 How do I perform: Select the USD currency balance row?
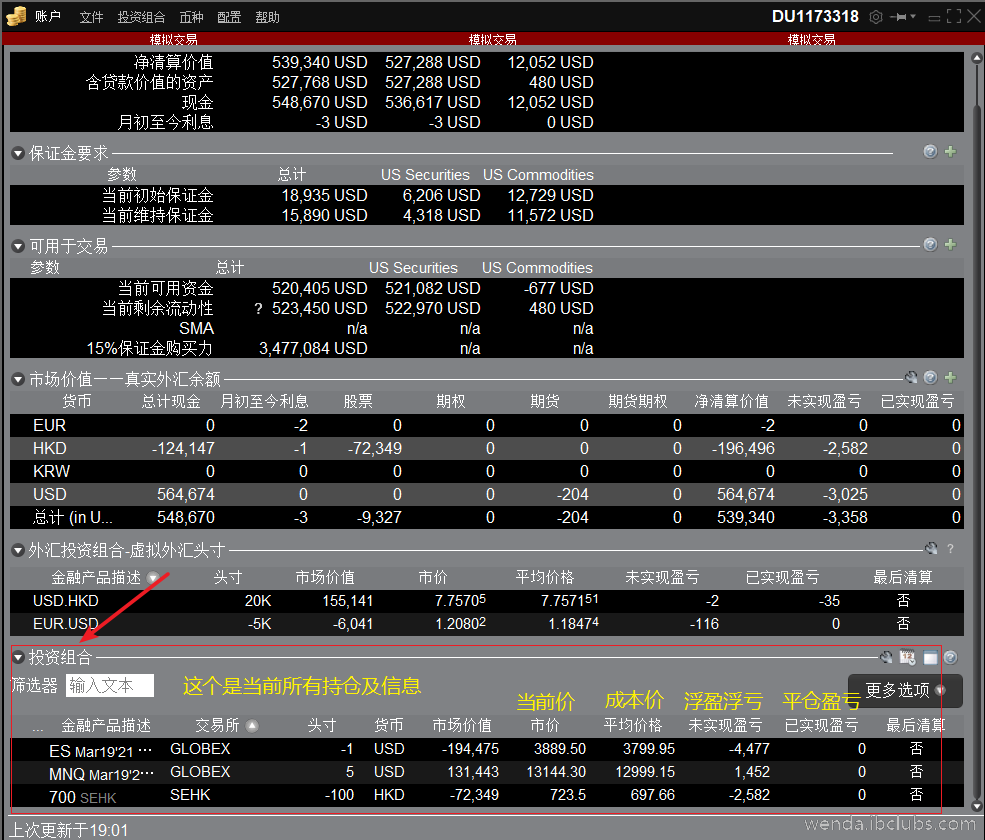pyautogui.click(x=487, y=494)
